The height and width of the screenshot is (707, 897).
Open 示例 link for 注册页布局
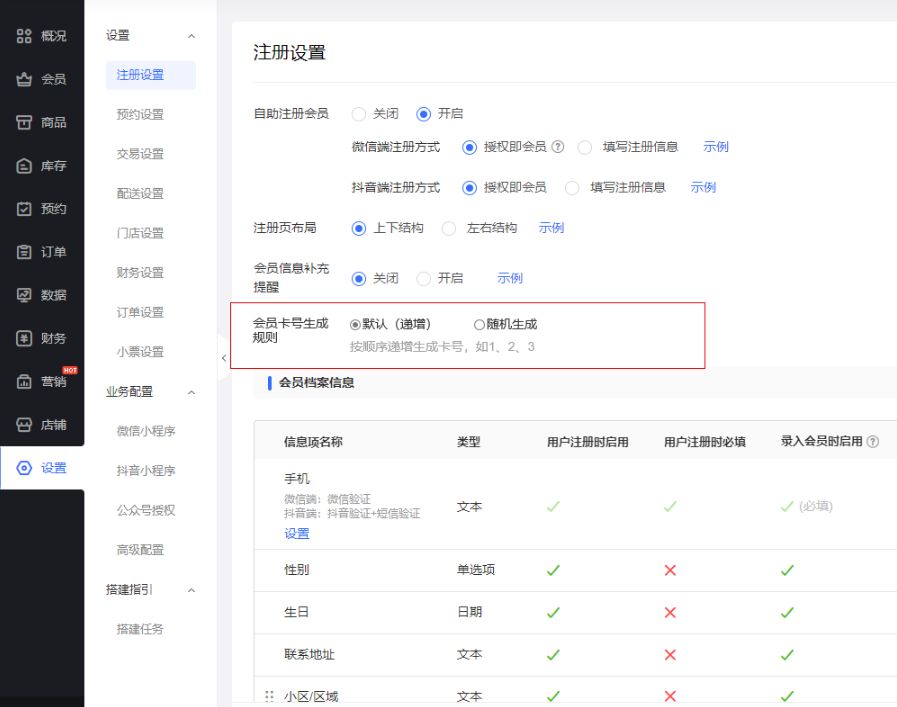click(x=551, y=228)
